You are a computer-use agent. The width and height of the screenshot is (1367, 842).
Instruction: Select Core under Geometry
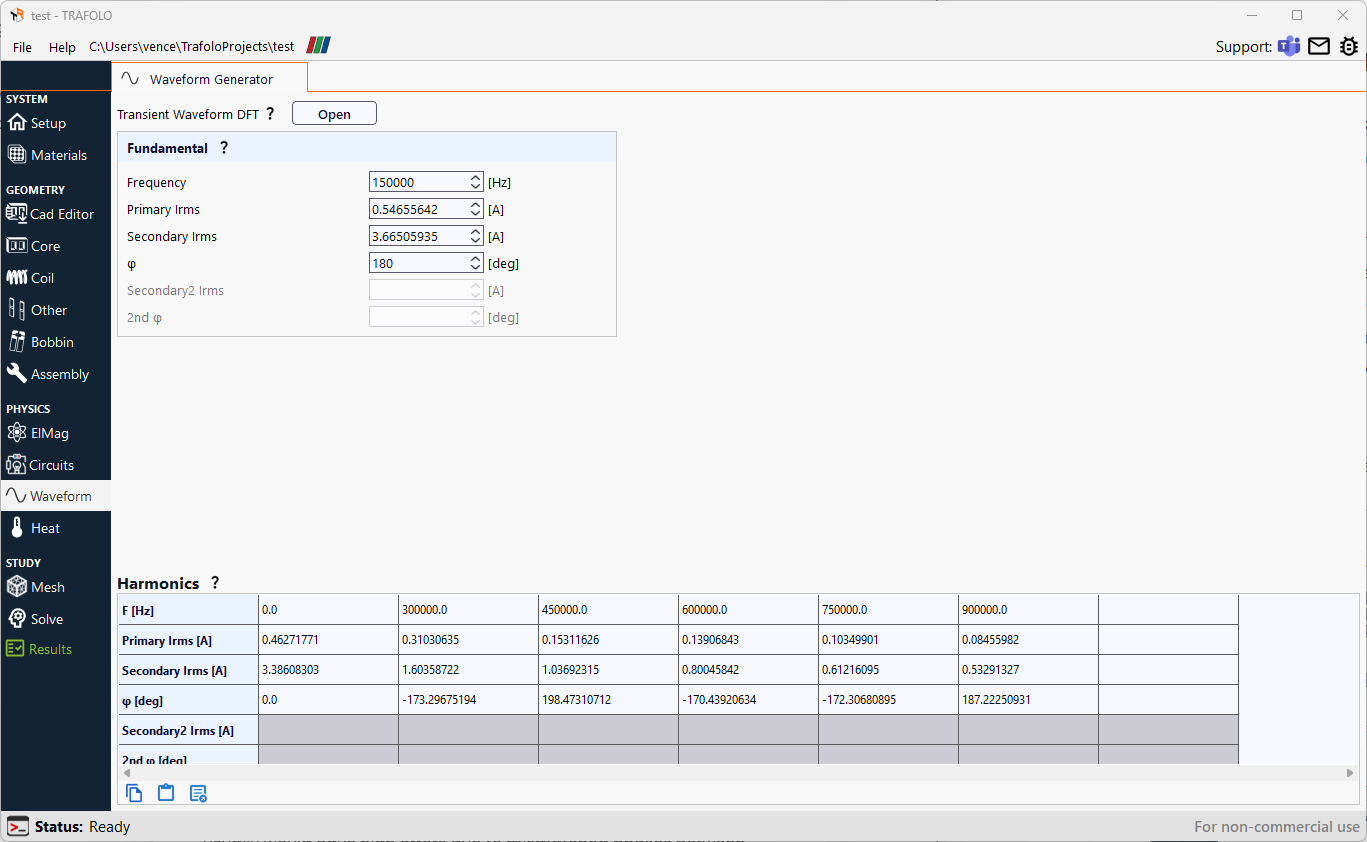(56, 246)
